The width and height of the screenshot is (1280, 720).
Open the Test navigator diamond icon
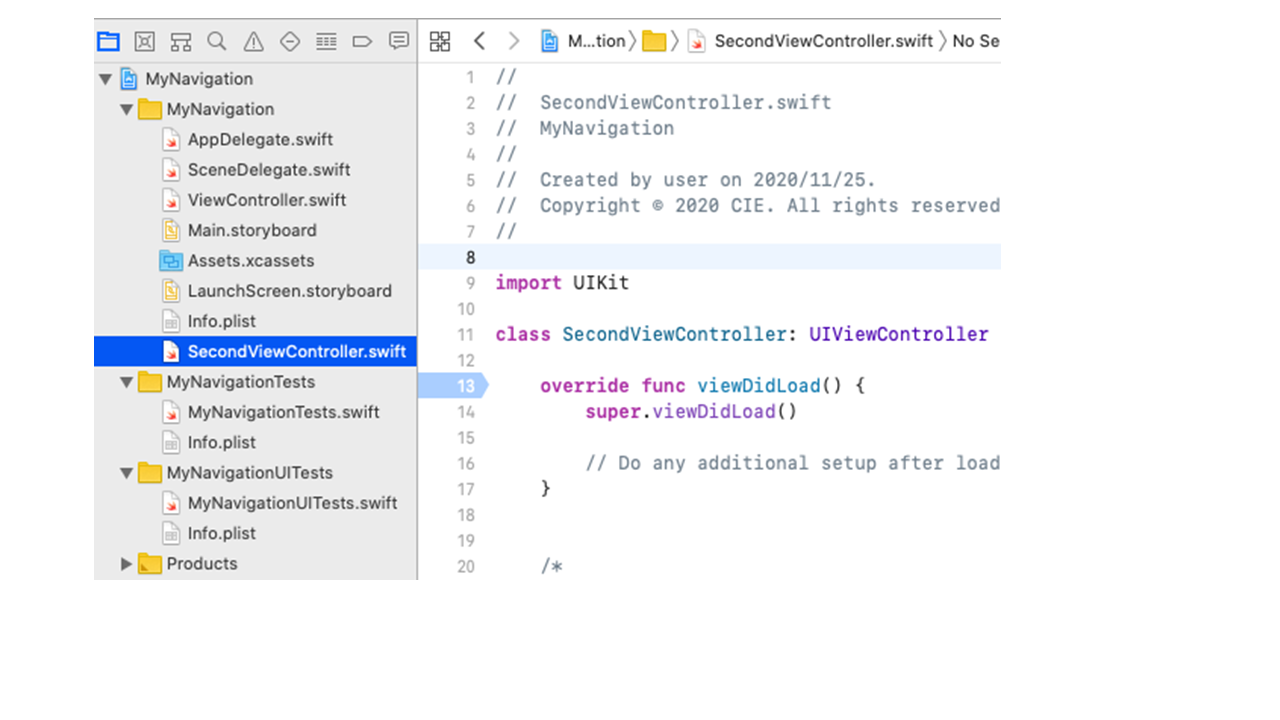click(290, 41)
